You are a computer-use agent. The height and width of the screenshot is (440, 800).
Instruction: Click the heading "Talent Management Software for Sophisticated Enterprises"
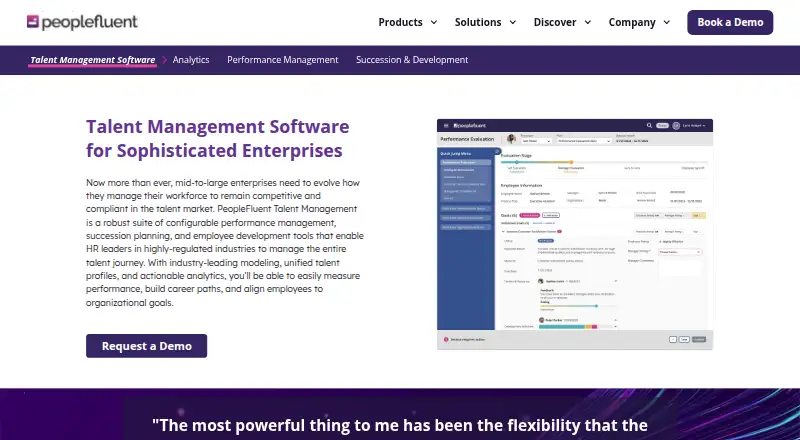pyautogui.click(x=217, y=138)
